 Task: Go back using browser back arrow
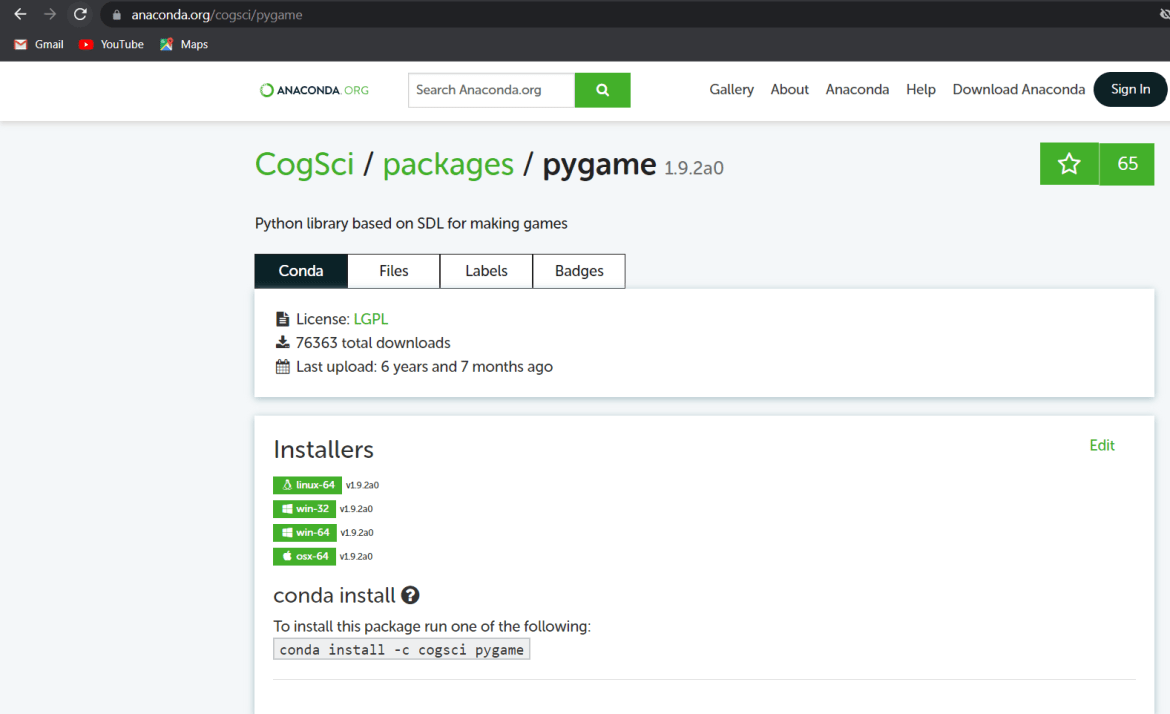[20, 14]
